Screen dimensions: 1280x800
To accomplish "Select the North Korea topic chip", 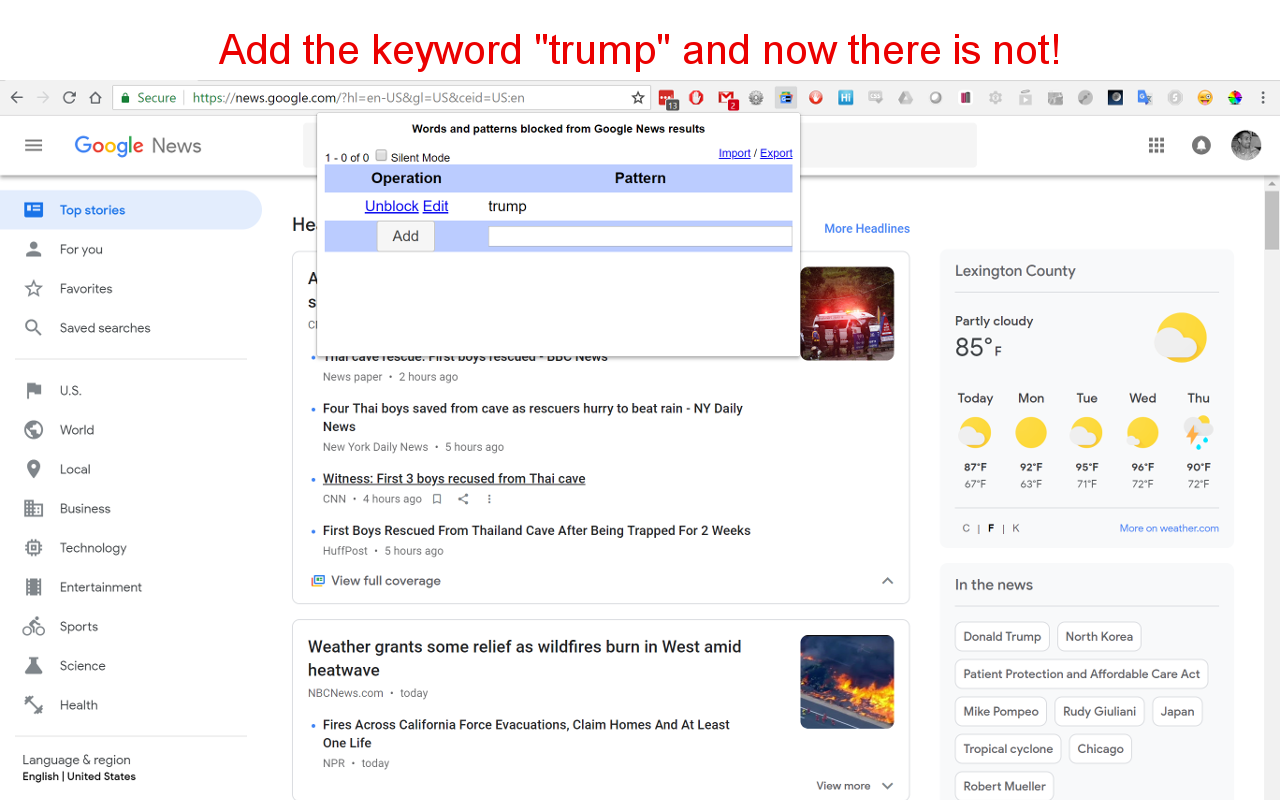I will [1099, 637].
